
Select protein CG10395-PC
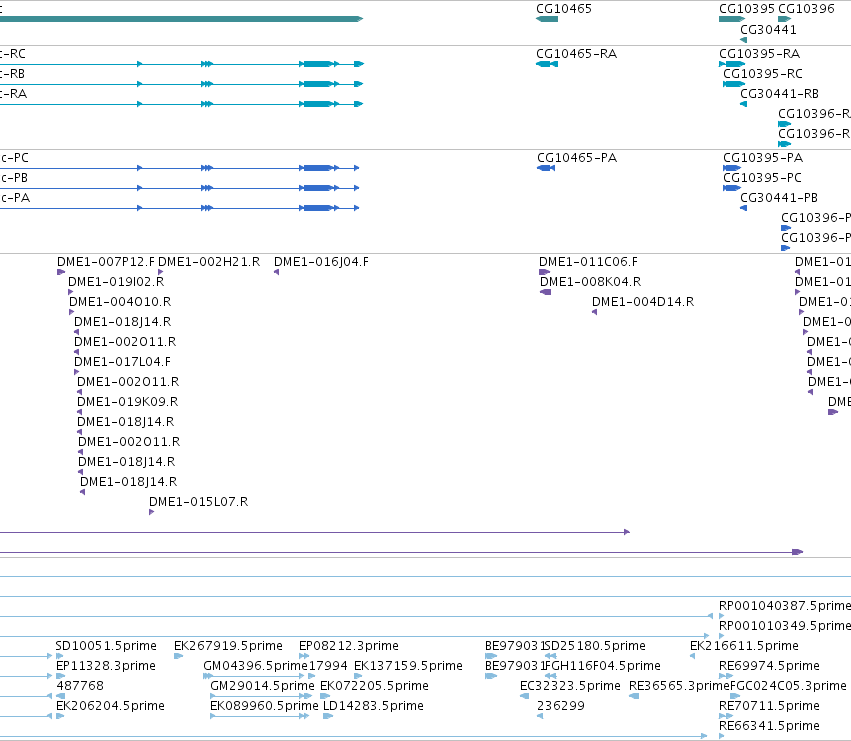(762, 178)
